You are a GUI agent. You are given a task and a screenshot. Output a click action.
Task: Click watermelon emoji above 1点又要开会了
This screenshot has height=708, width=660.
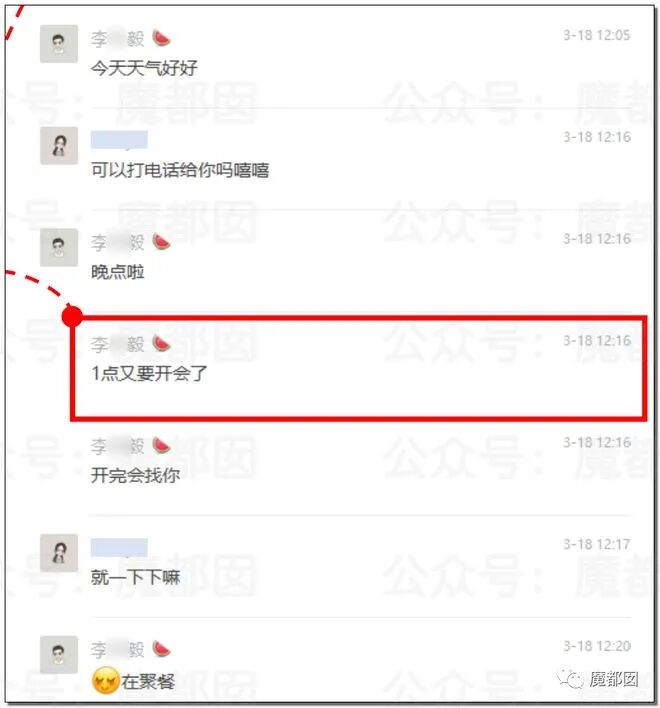click(161, 344)
